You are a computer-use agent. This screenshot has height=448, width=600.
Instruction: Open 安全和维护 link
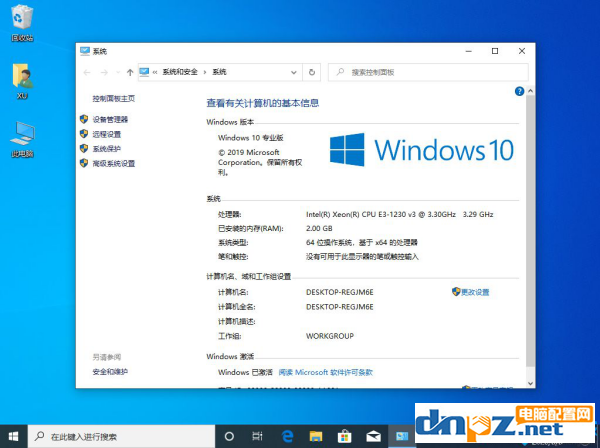110,372
